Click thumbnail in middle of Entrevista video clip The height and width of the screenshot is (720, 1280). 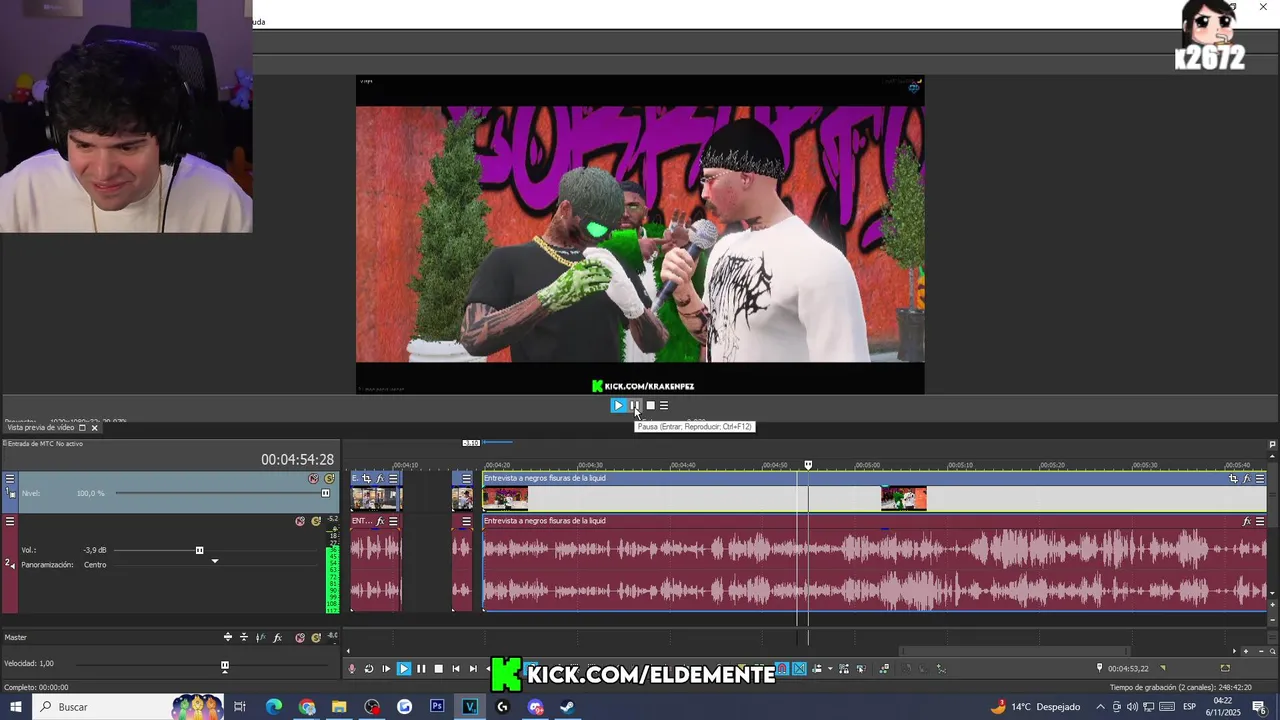904,498
